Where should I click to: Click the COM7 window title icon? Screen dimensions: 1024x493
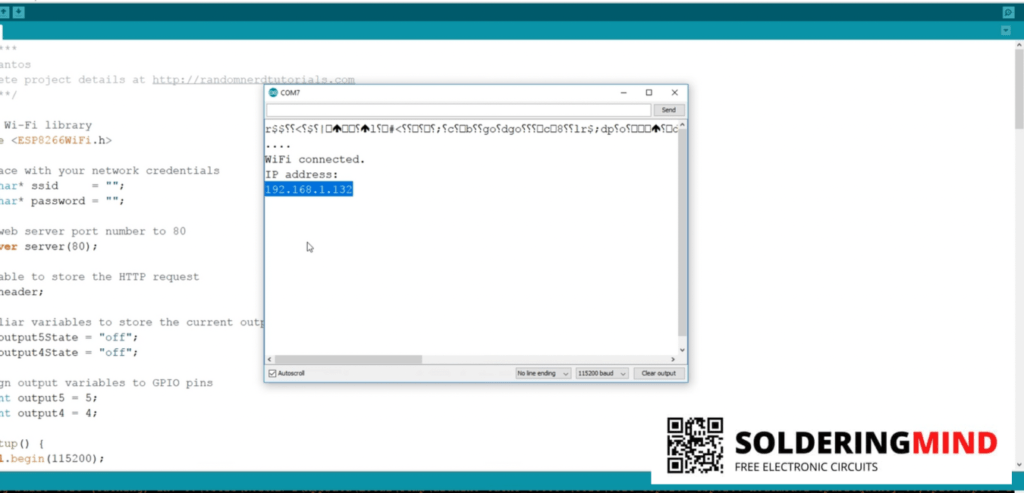(273, 93)
